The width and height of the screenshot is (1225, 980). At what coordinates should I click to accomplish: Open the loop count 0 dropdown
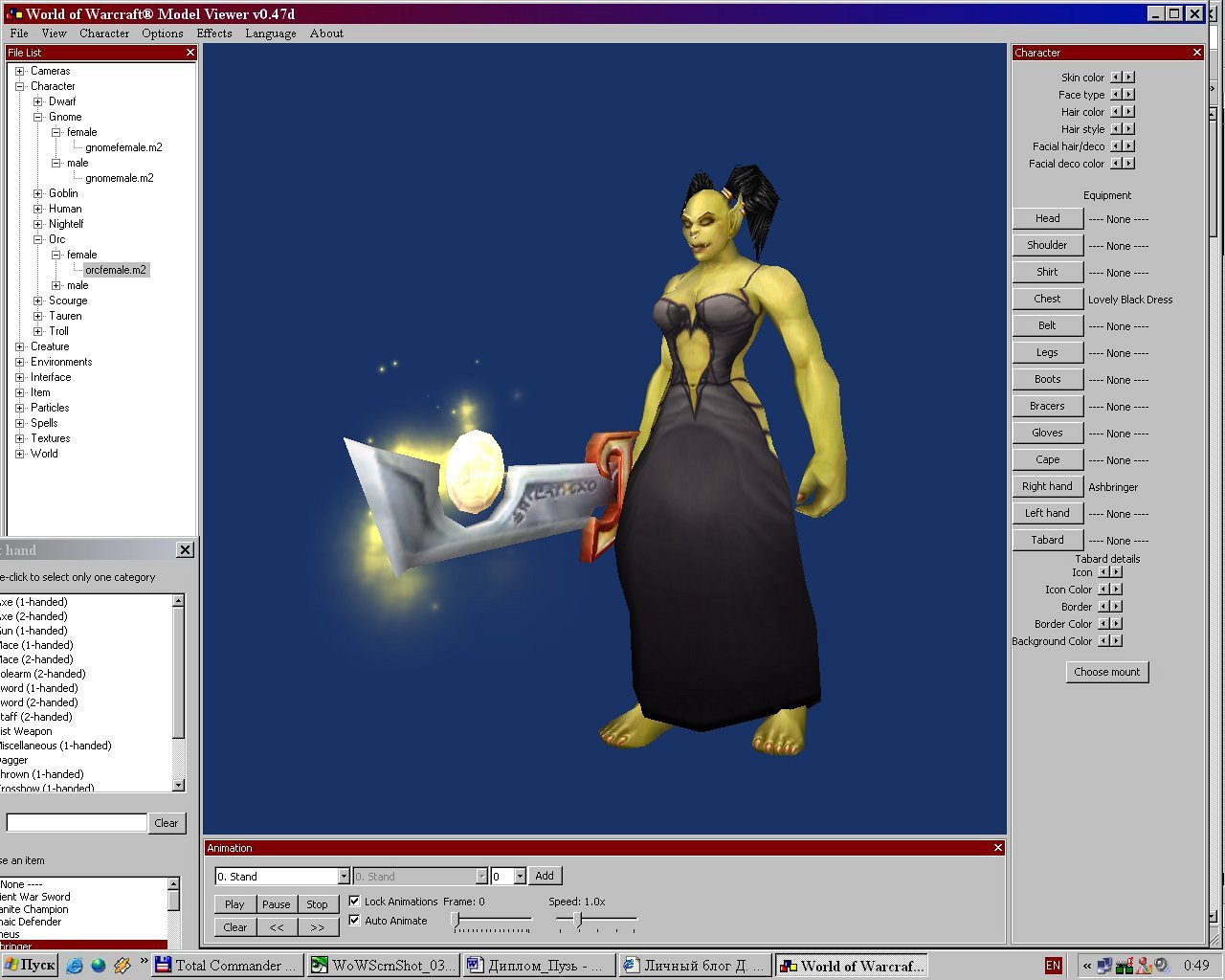coord(520,877)
